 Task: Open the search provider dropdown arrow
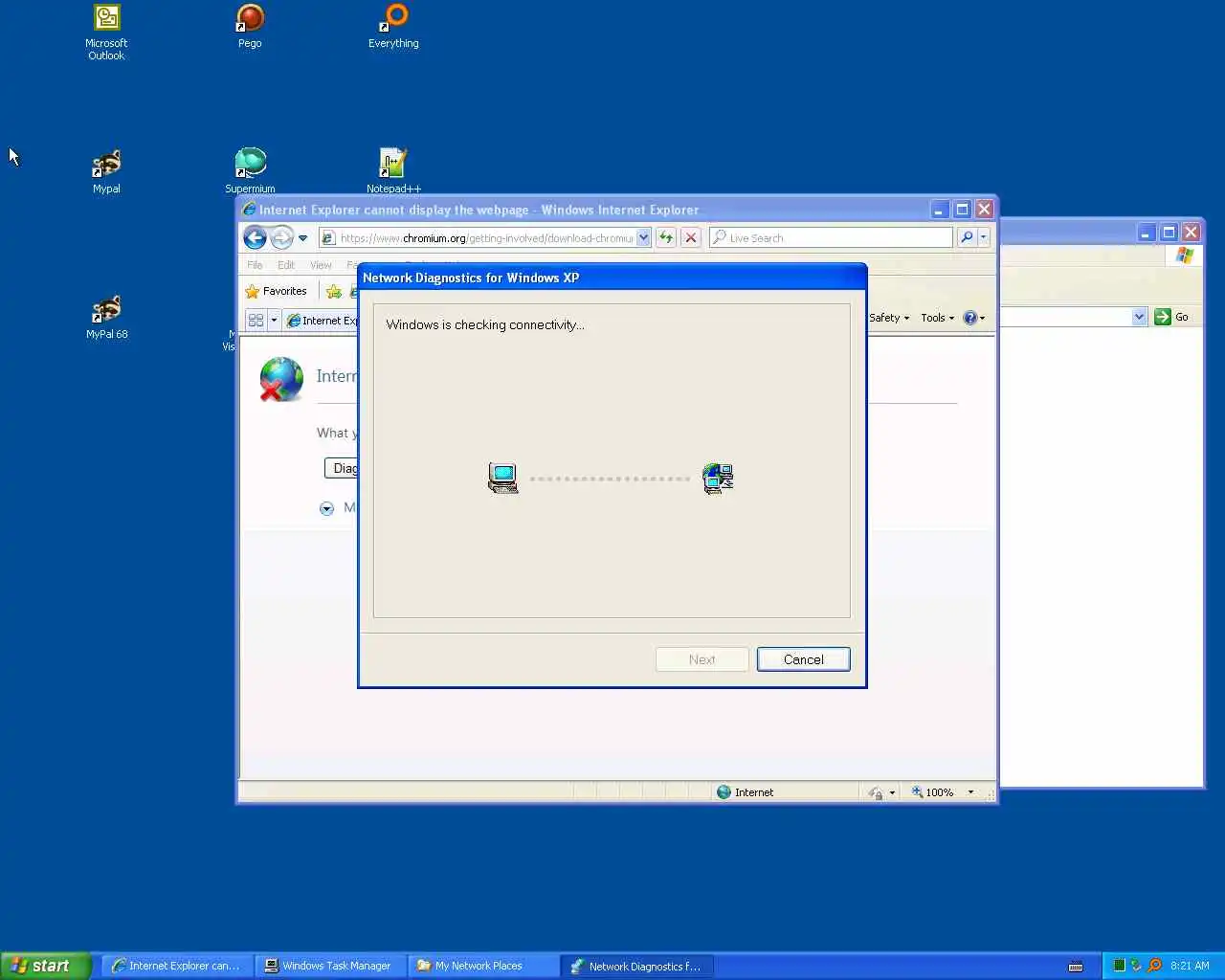coord(983,237)
